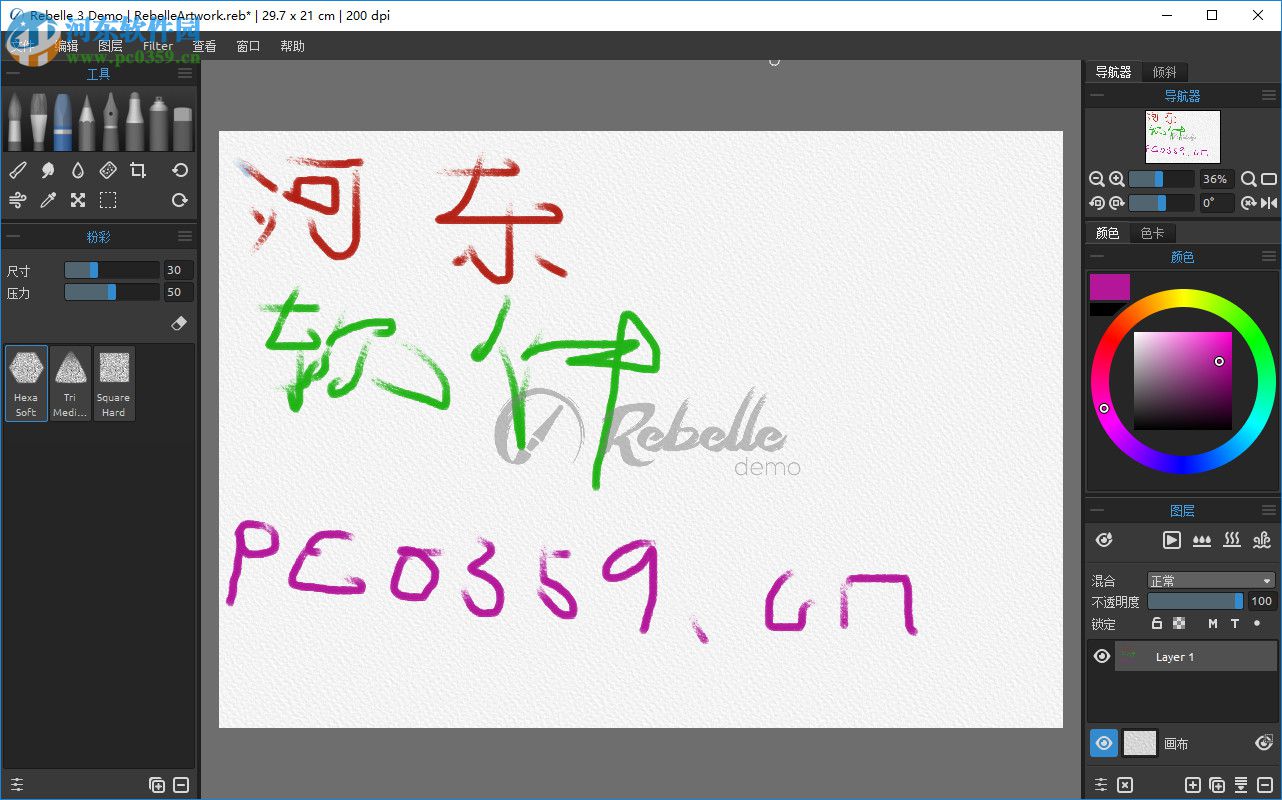Select the Crop tool

pyautogui.click(x=138, y=170)
